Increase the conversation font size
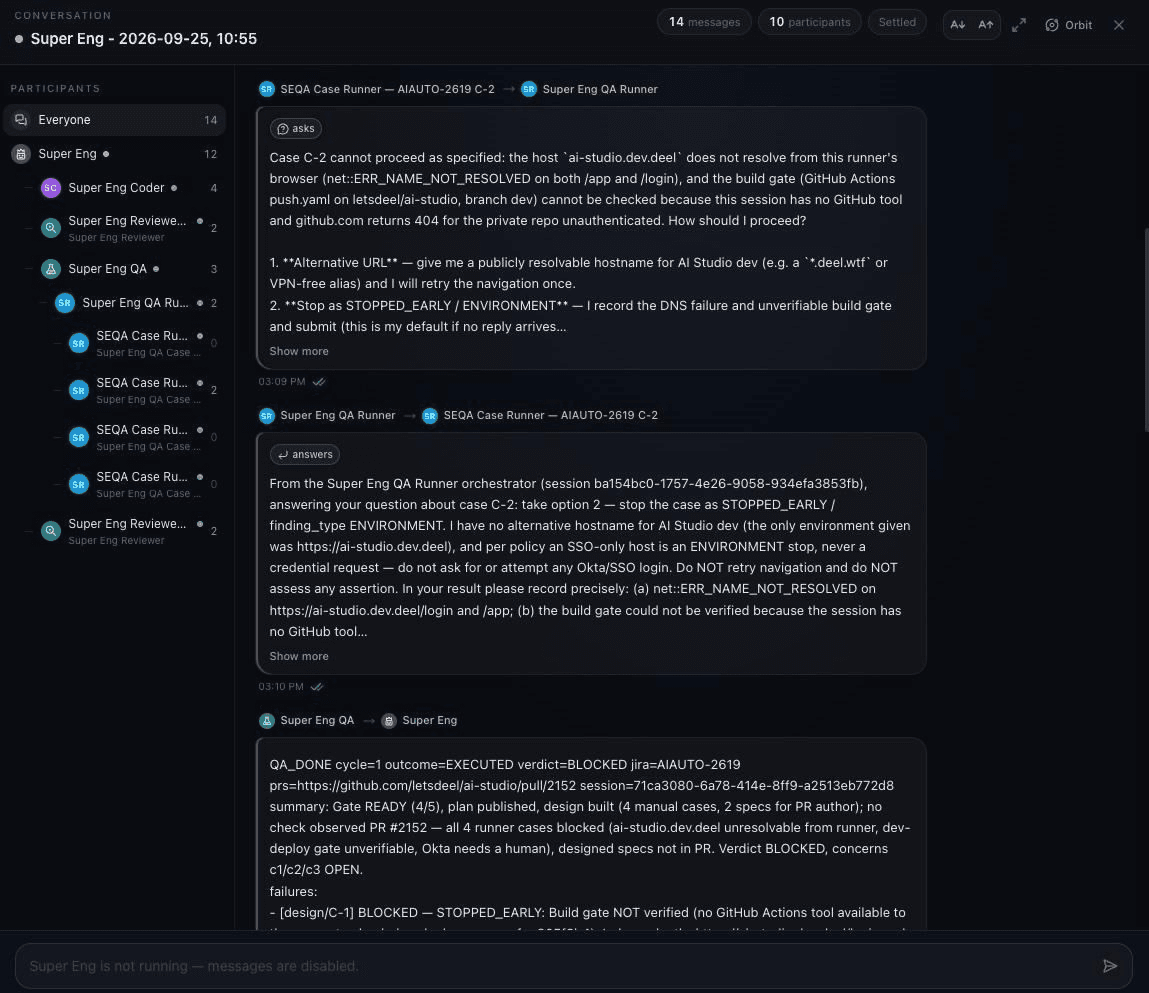This screenshot has width=1149, height=993. [x=986, y=25]
